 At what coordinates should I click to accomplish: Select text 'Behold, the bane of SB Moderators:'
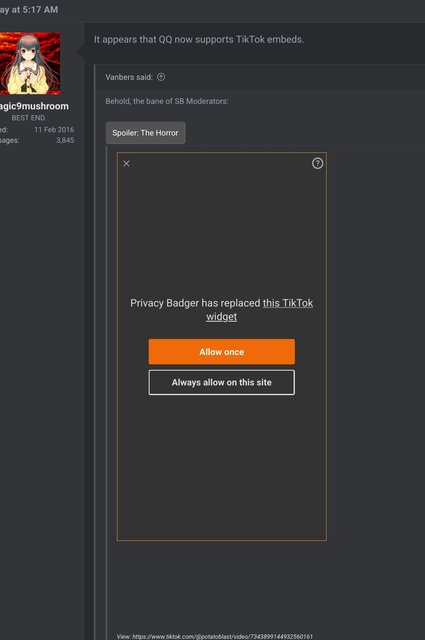167,101
